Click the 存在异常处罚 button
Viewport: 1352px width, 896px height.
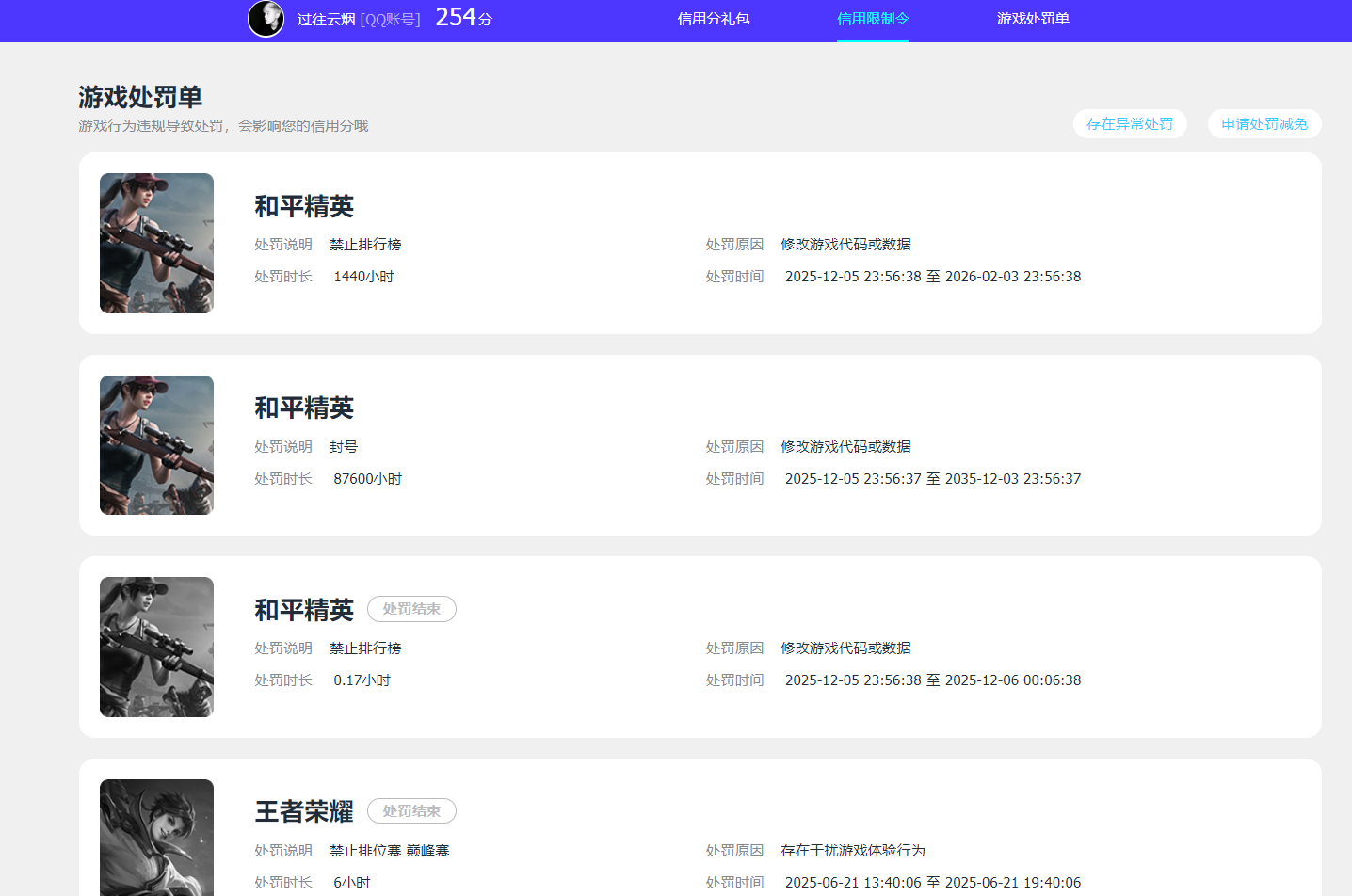coord(1130,123)
